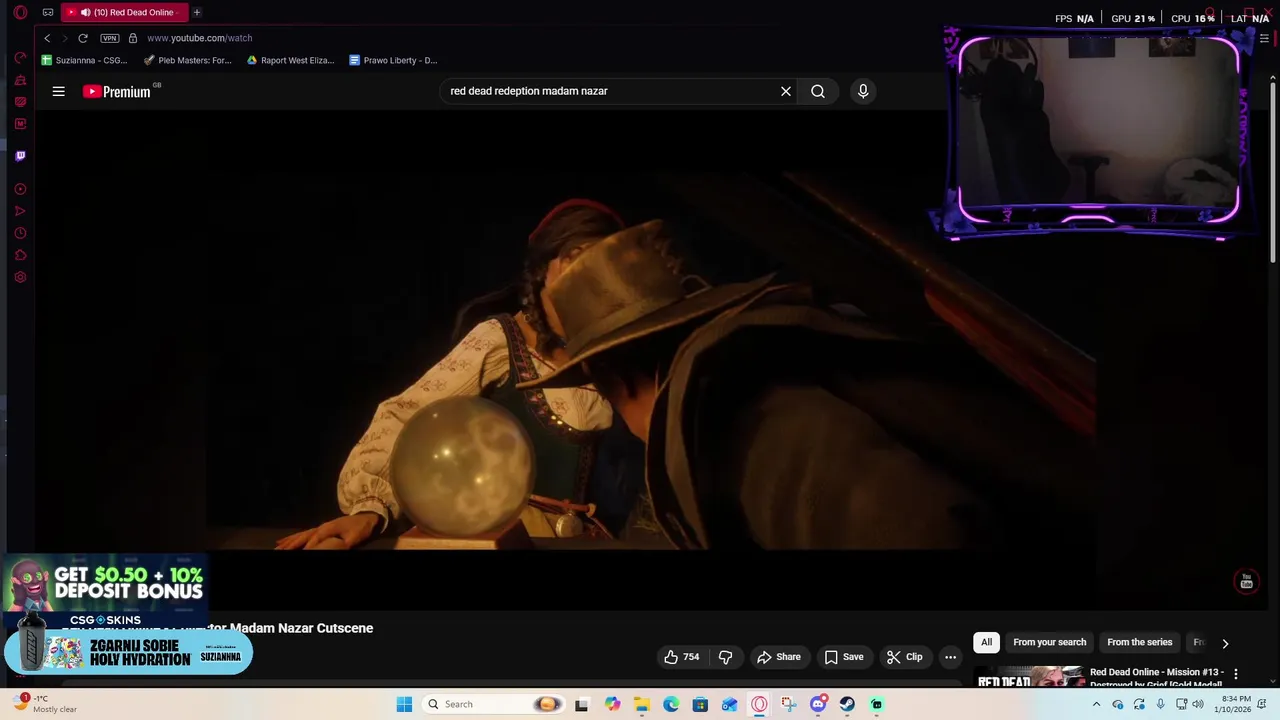Open the Opera GX main menu logo
Image resolution: width=1280 pixels, height=720 pixels.
pyautogui.click(x=20, y=12)
